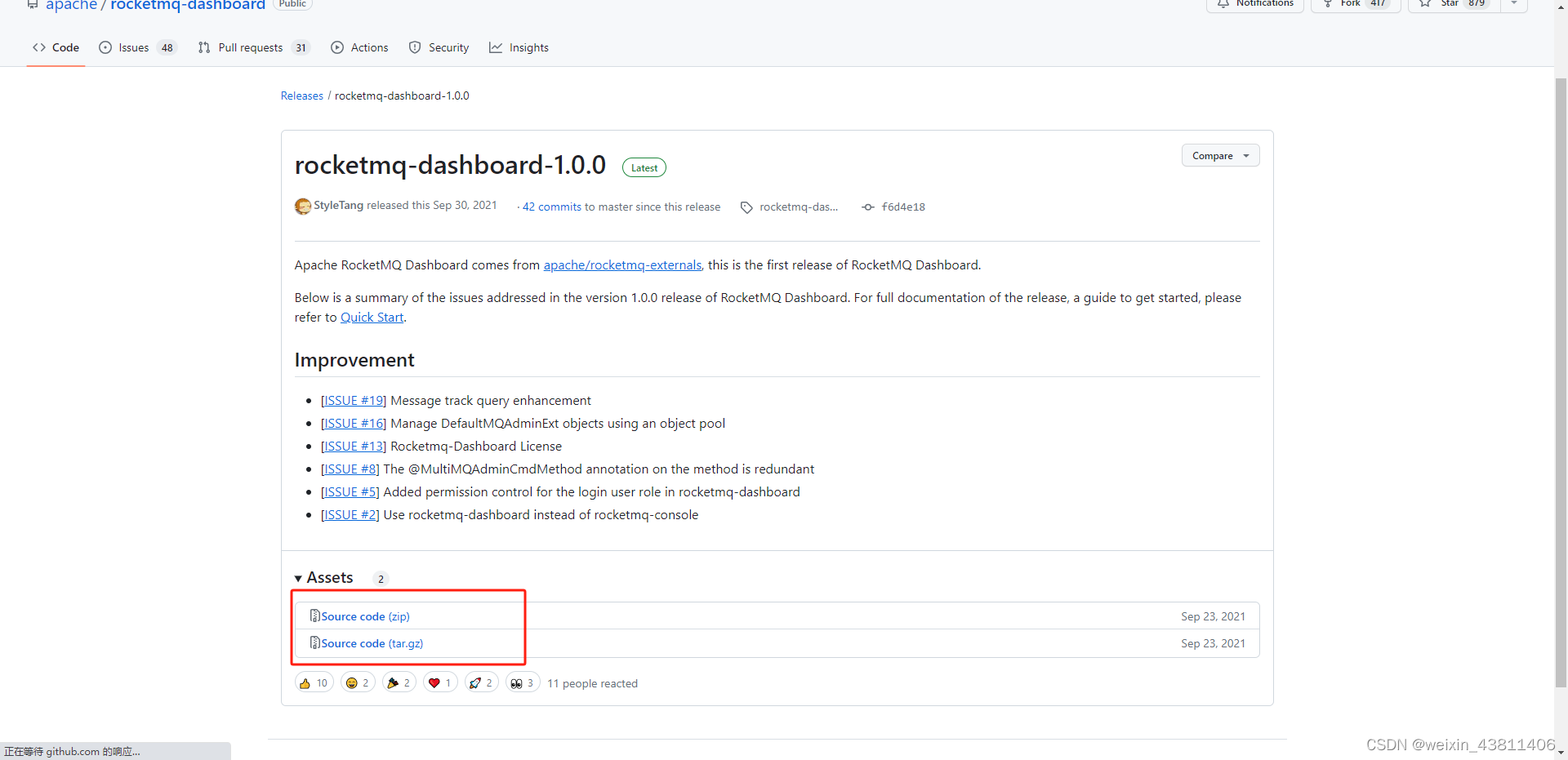
Task: Open the Pull requests tab
Action: coord(254,47)
